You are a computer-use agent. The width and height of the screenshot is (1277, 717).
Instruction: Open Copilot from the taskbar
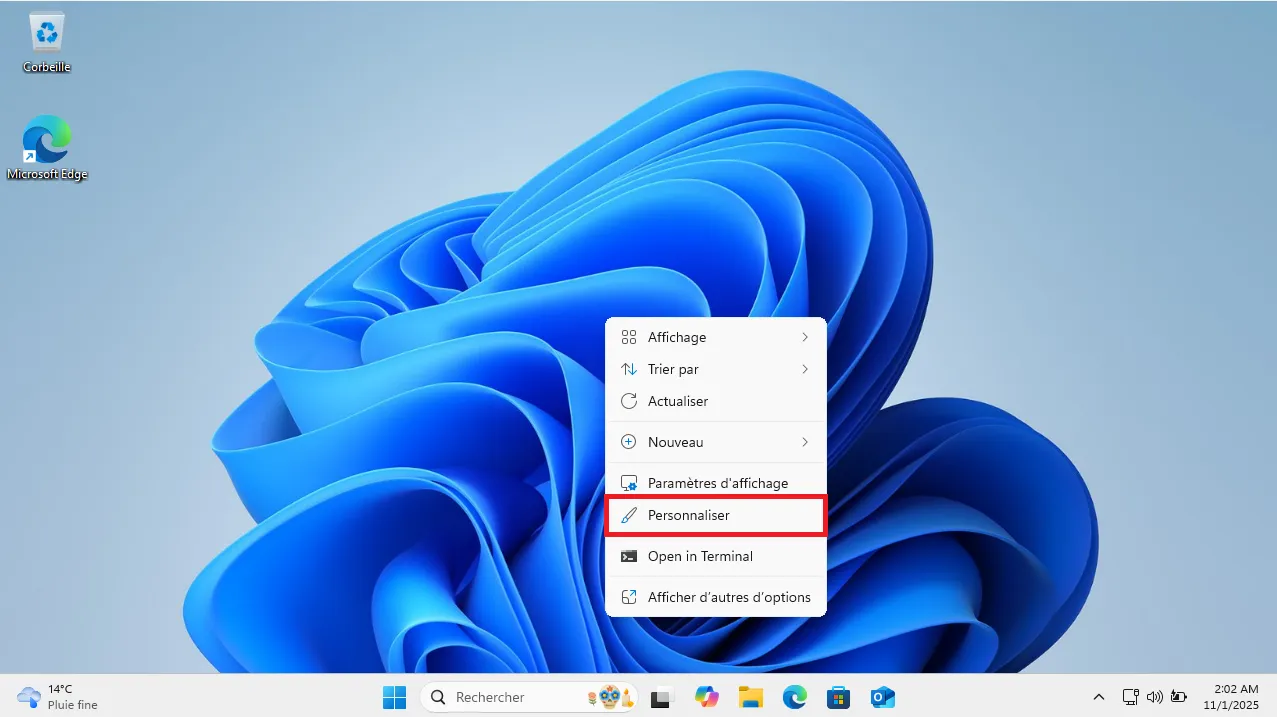pos(707,696)
